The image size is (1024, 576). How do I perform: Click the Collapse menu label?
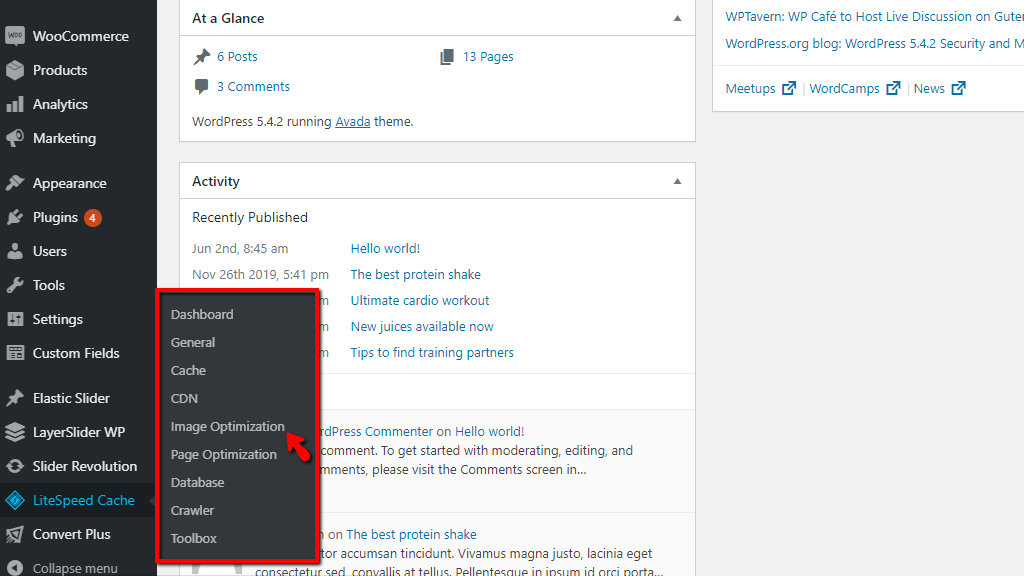click(x=75, y=568)
